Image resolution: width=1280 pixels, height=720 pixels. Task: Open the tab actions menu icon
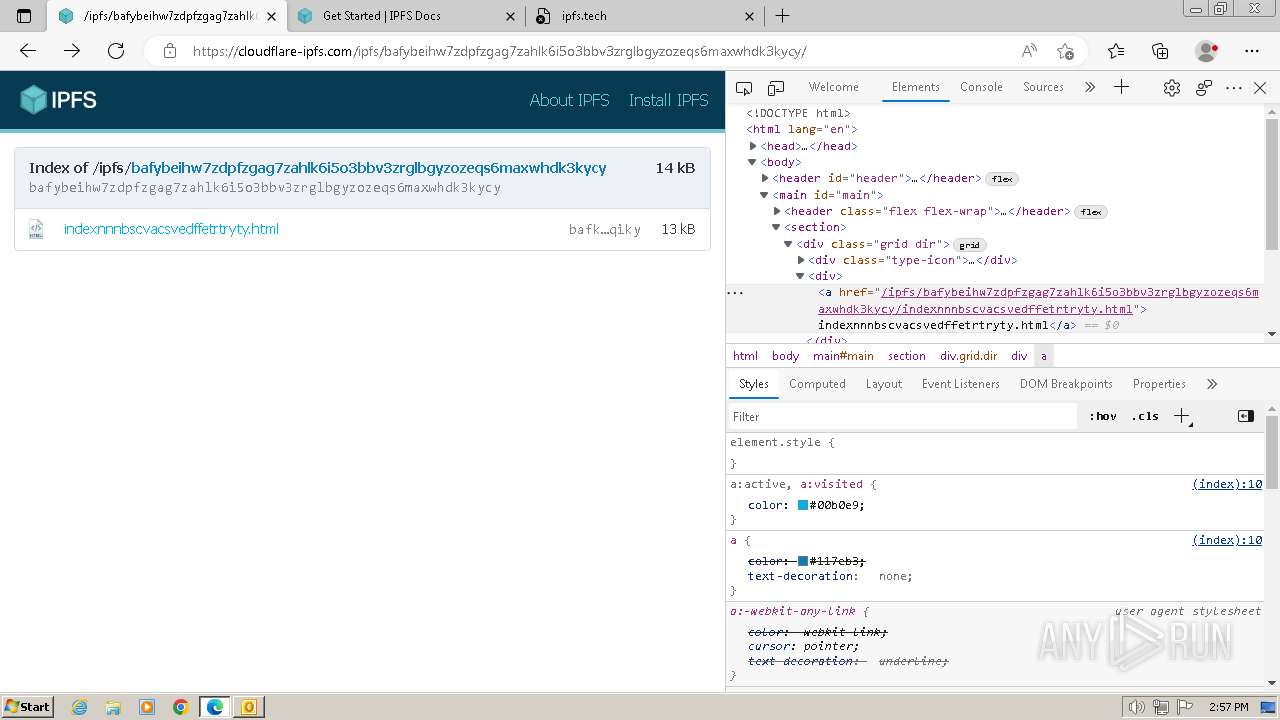coord(24,16)
